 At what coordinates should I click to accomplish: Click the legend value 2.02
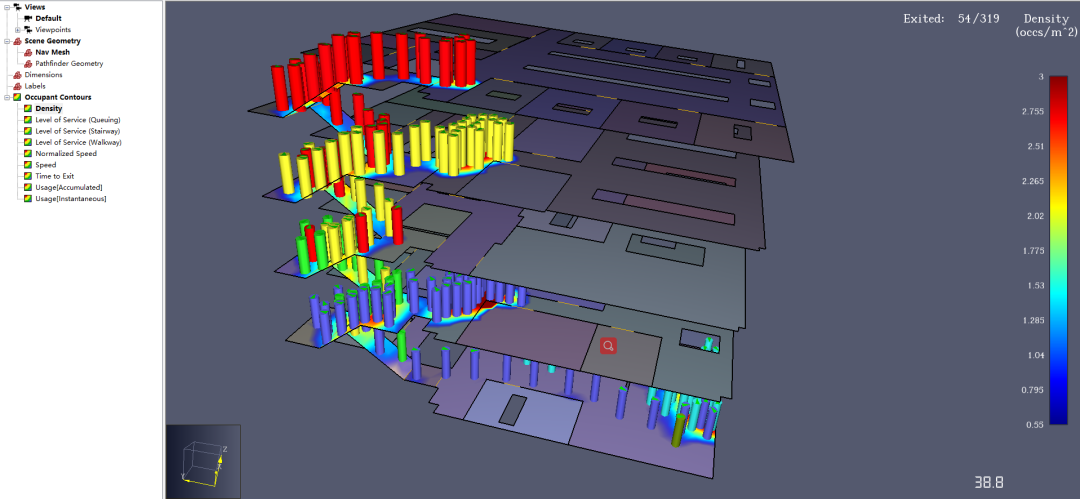(1035, 216)
